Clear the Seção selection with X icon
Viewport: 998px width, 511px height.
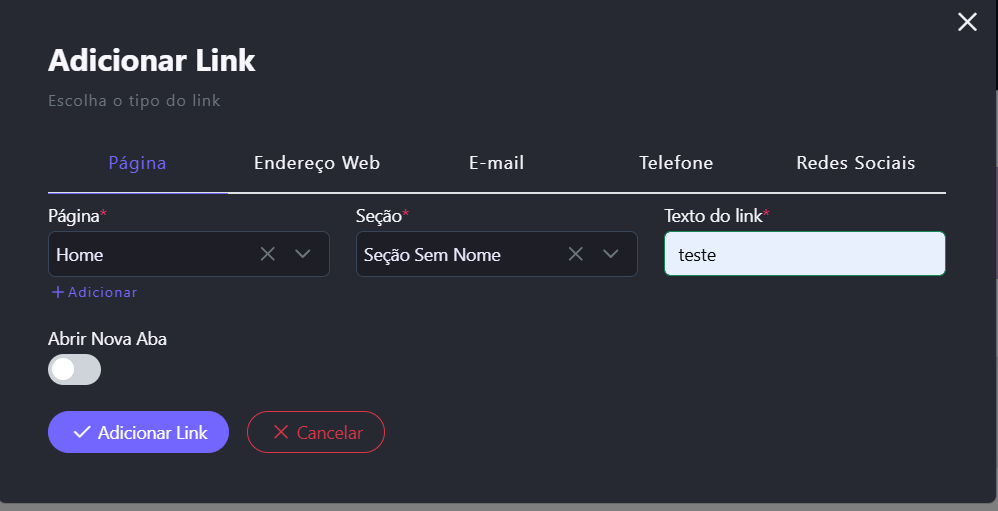[575, 254]
